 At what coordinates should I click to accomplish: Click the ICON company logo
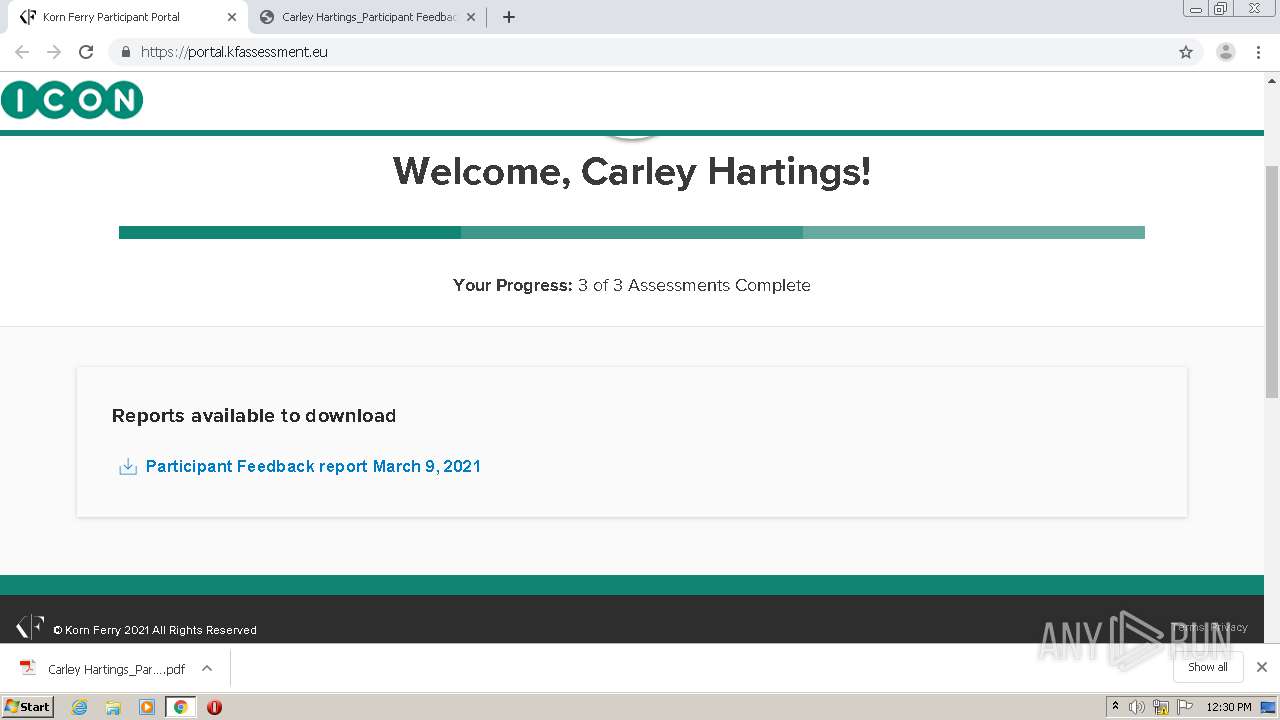point(72,100)
